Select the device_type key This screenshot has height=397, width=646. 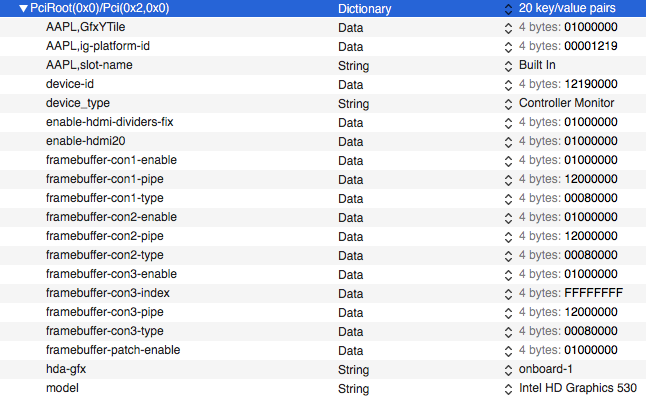point(78,103)
